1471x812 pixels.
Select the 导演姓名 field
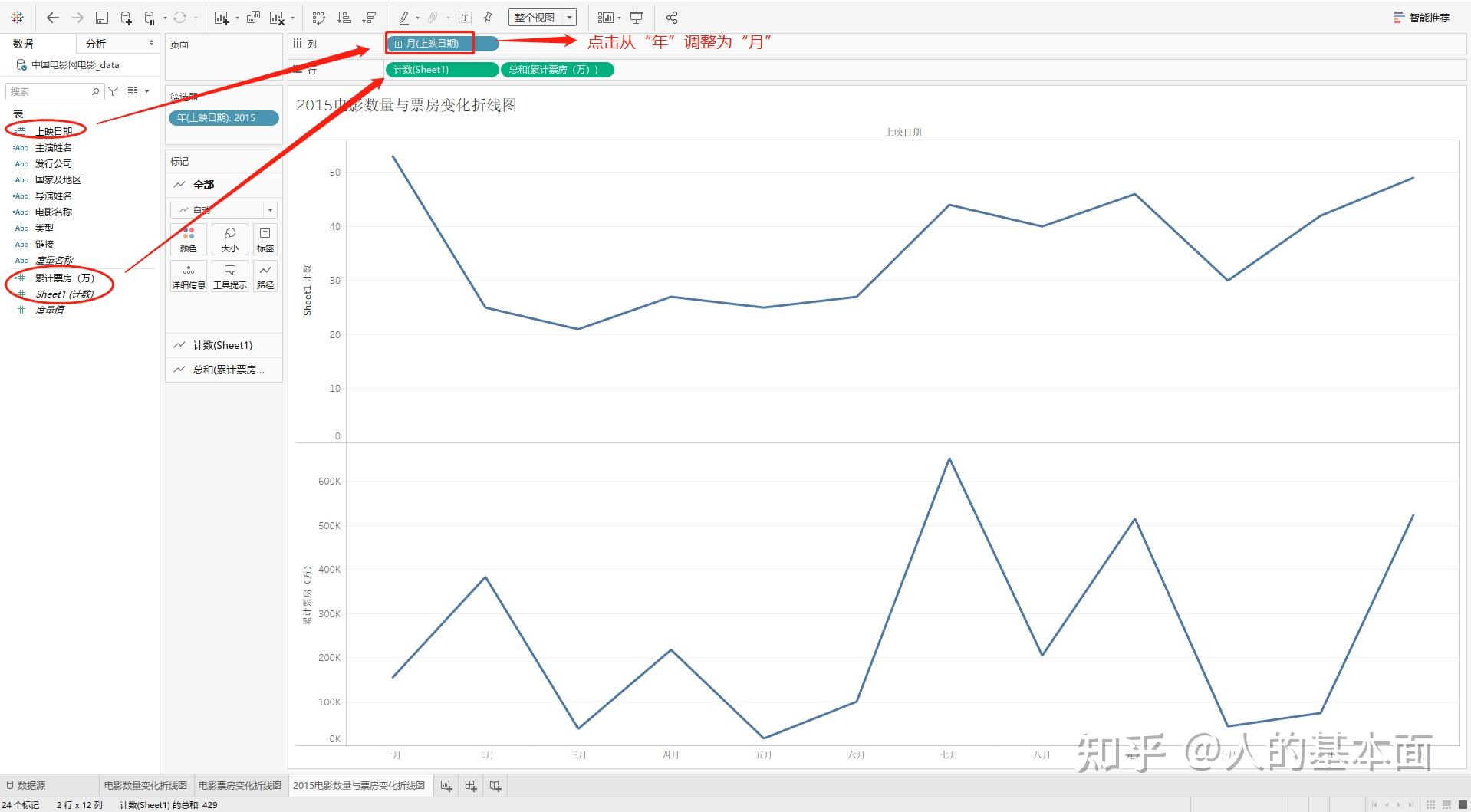[x=54, y=196]
